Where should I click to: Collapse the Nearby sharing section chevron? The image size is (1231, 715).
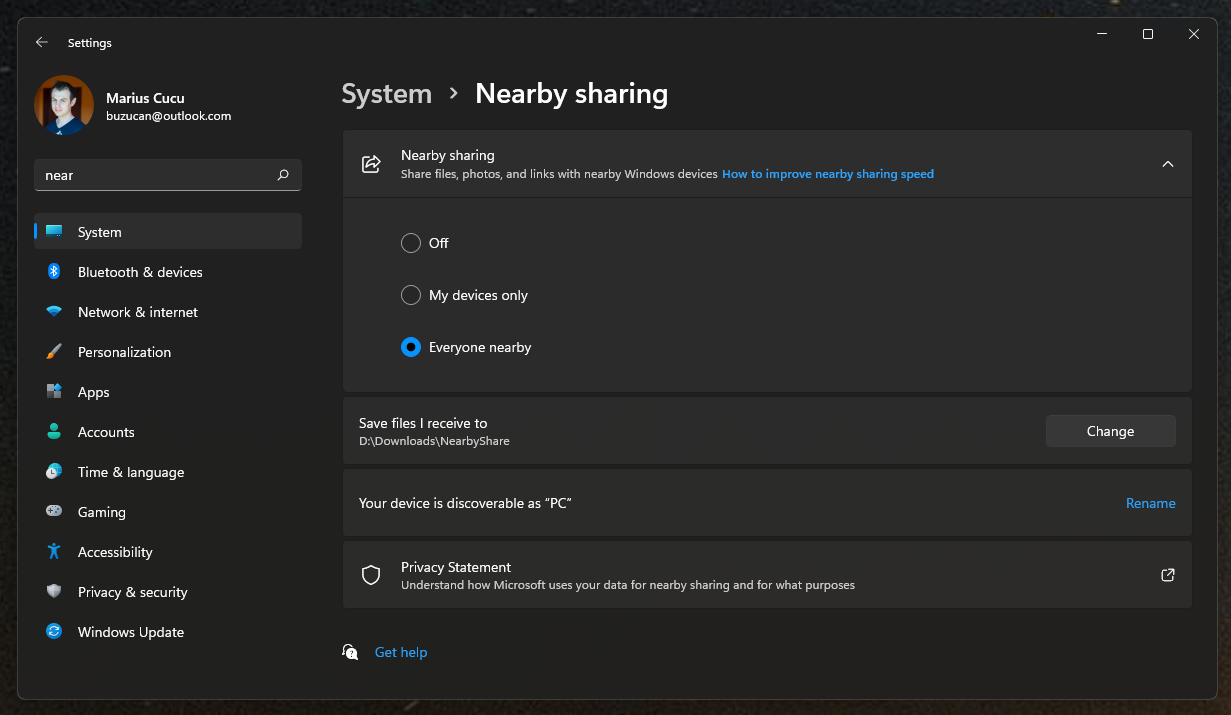pyautogui.click(x=1167, y=164)
